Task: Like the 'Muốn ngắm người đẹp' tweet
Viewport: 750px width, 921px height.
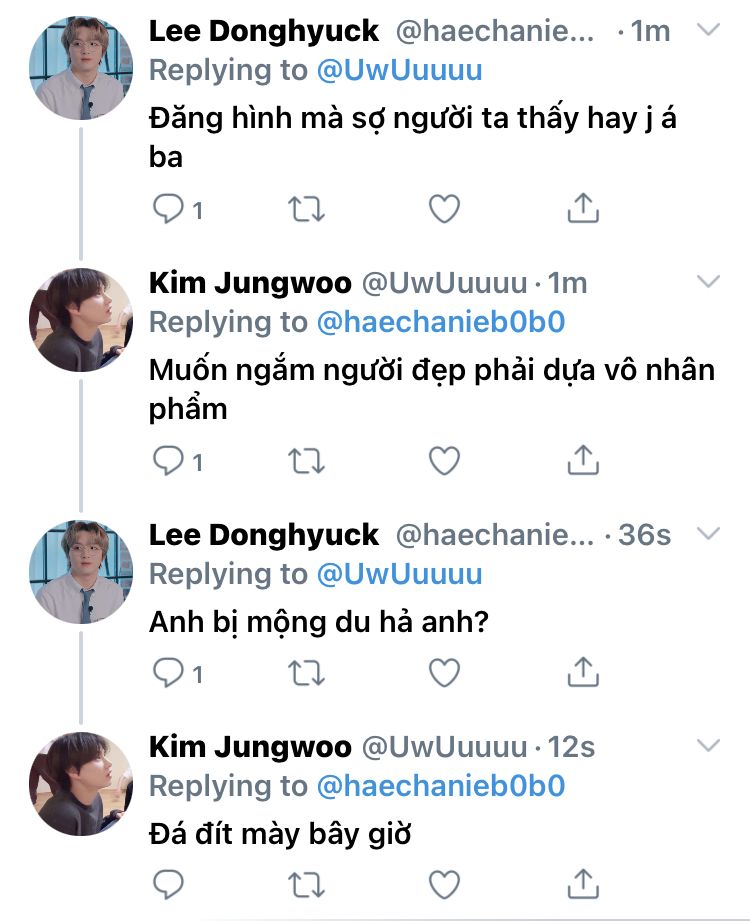Action: (443, 460)
